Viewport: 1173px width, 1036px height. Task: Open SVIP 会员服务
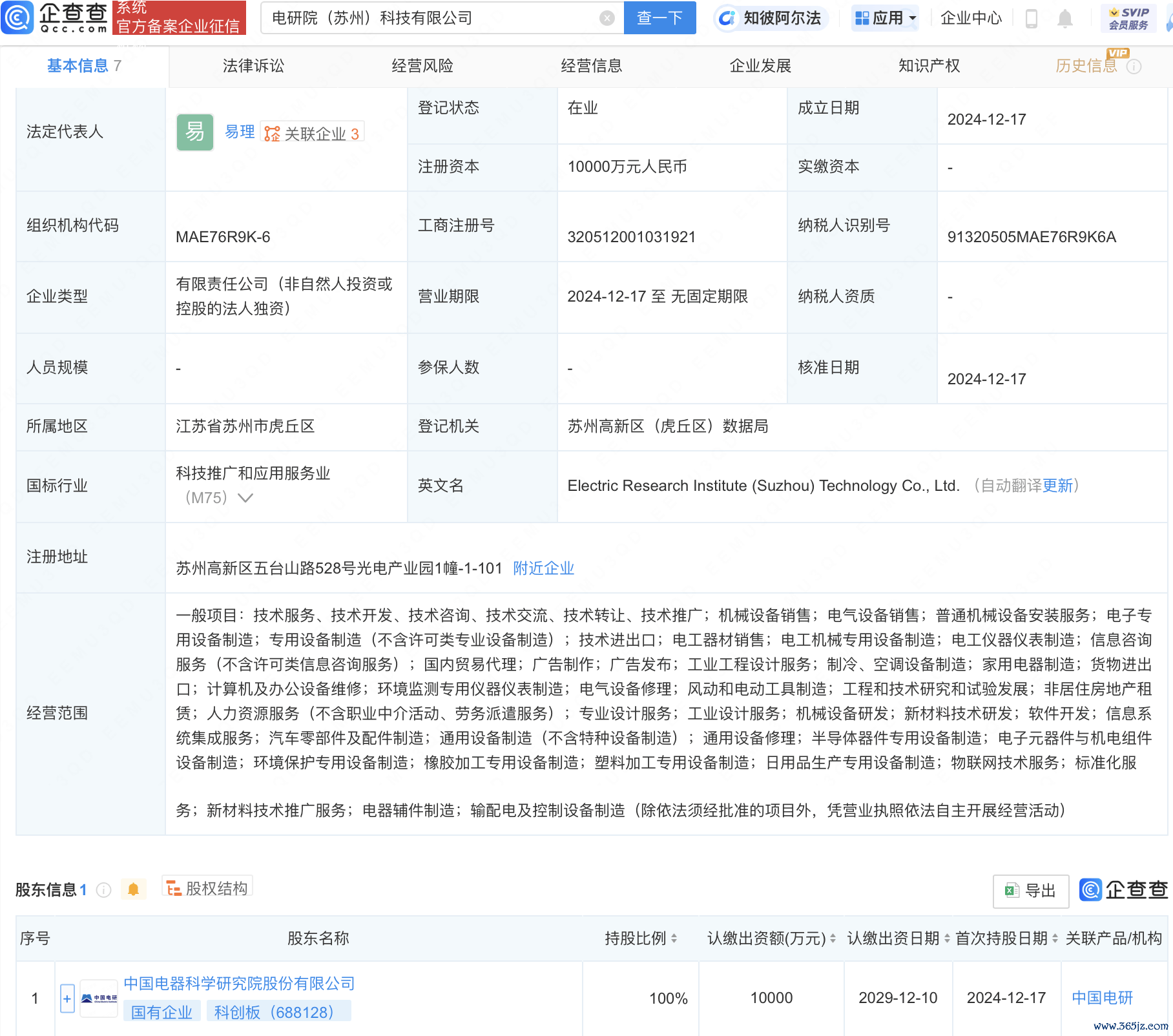1128,19
